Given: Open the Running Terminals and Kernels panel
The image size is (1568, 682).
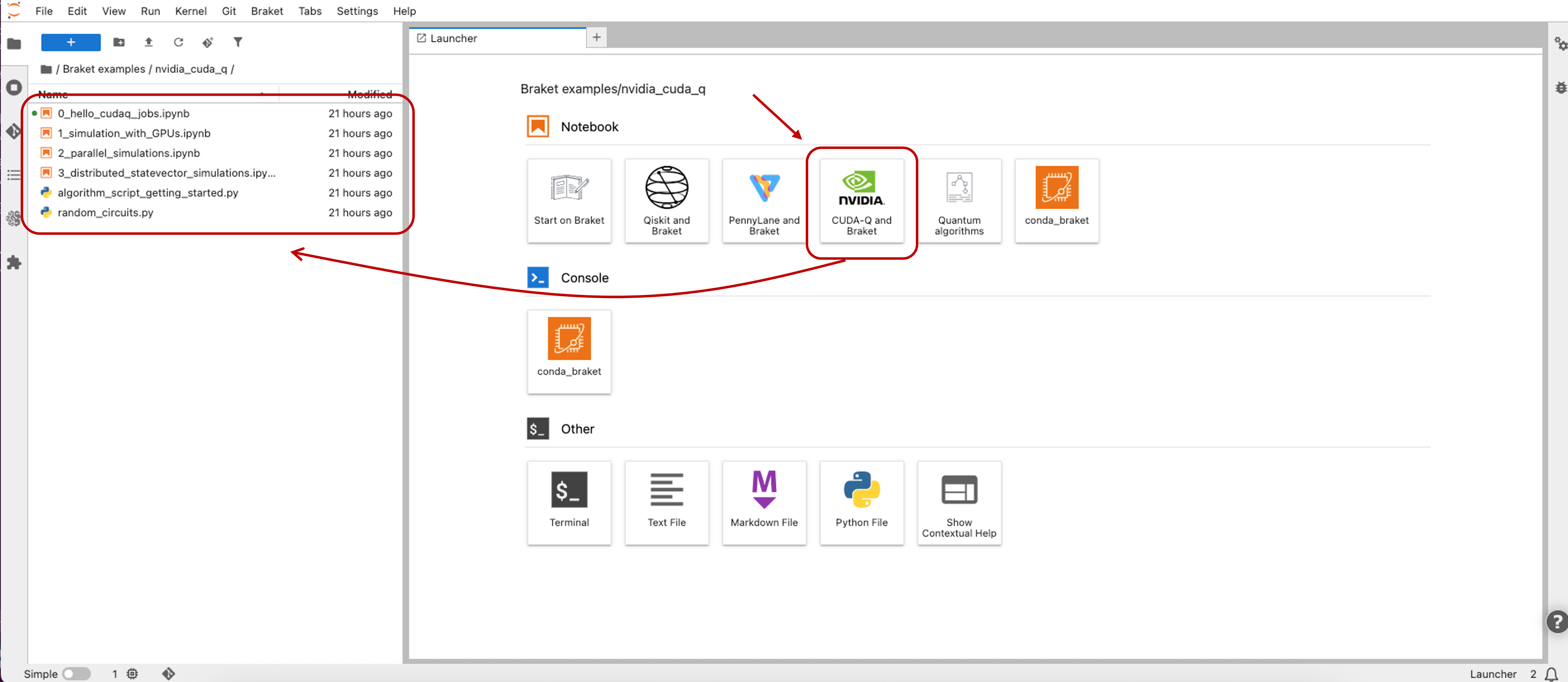Looking at the screenshot, I should click(14, 88).
